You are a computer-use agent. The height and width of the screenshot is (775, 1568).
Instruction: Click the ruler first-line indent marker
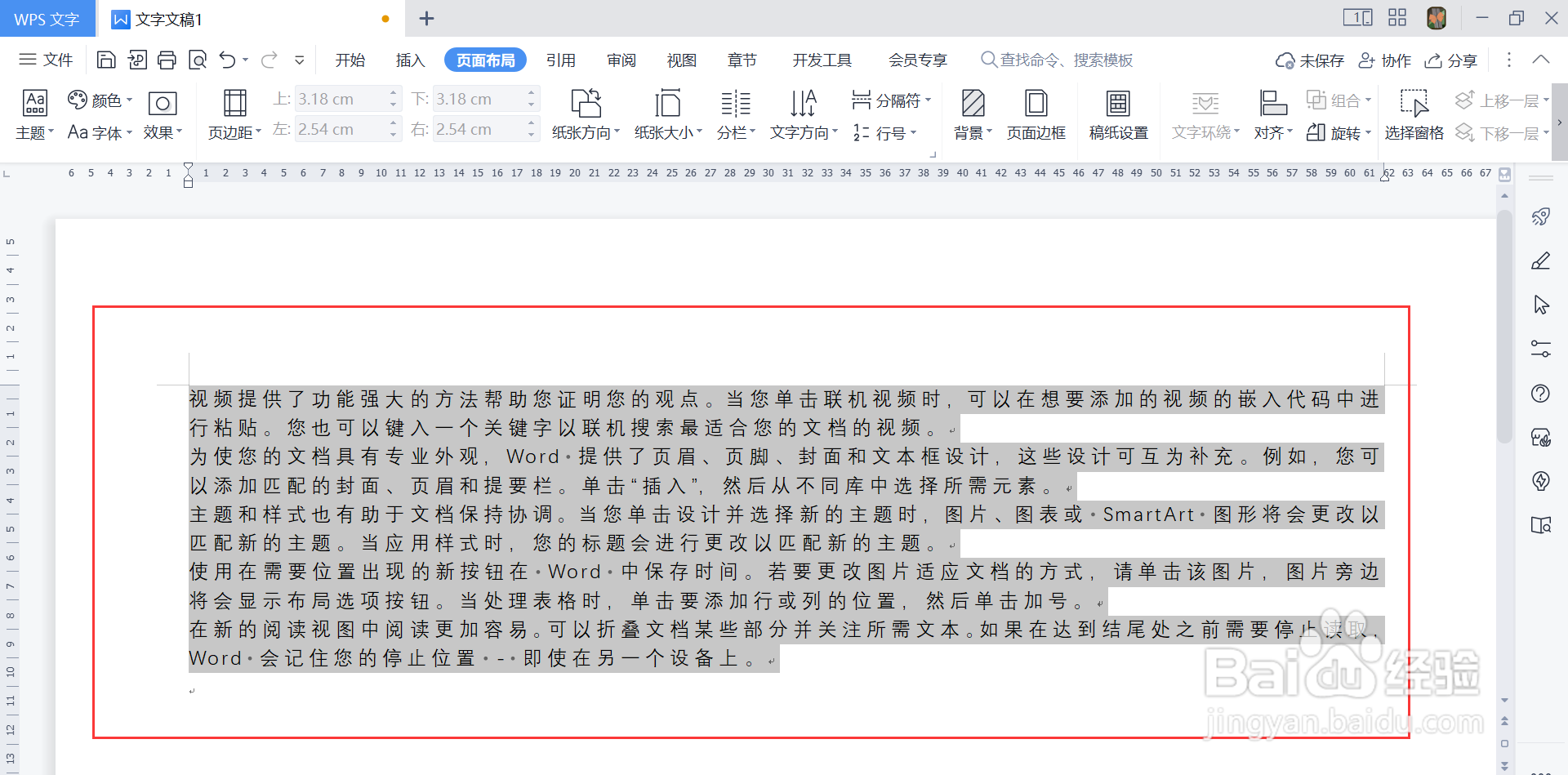189,167
